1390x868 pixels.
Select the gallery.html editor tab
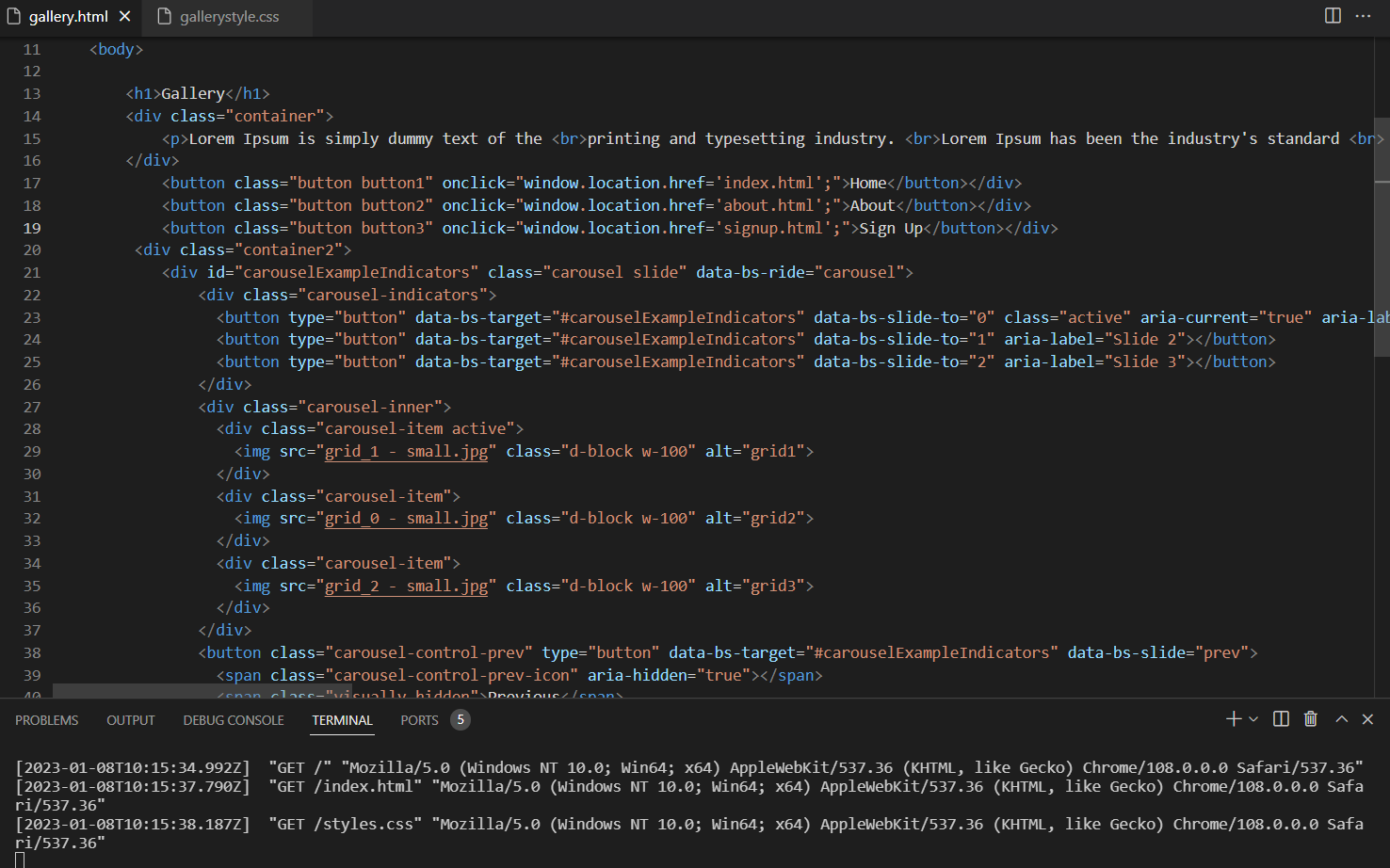pyautogui.click(x=68, y=17)
